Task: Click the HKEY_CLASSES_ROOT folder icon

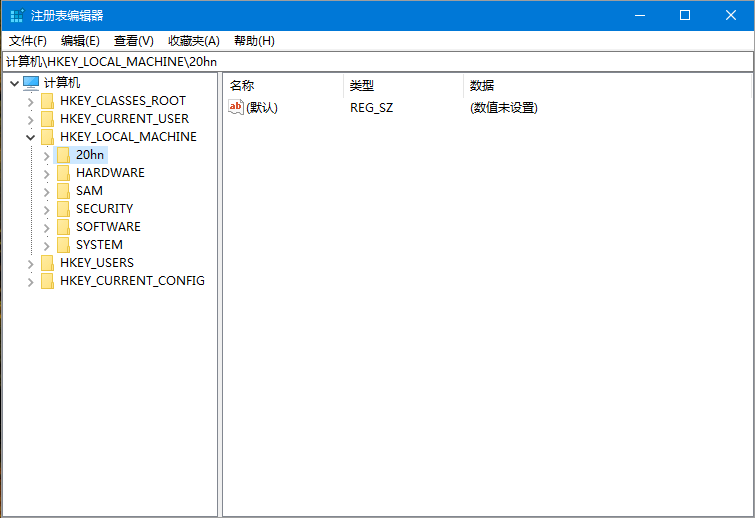Action: coord(47,101)
